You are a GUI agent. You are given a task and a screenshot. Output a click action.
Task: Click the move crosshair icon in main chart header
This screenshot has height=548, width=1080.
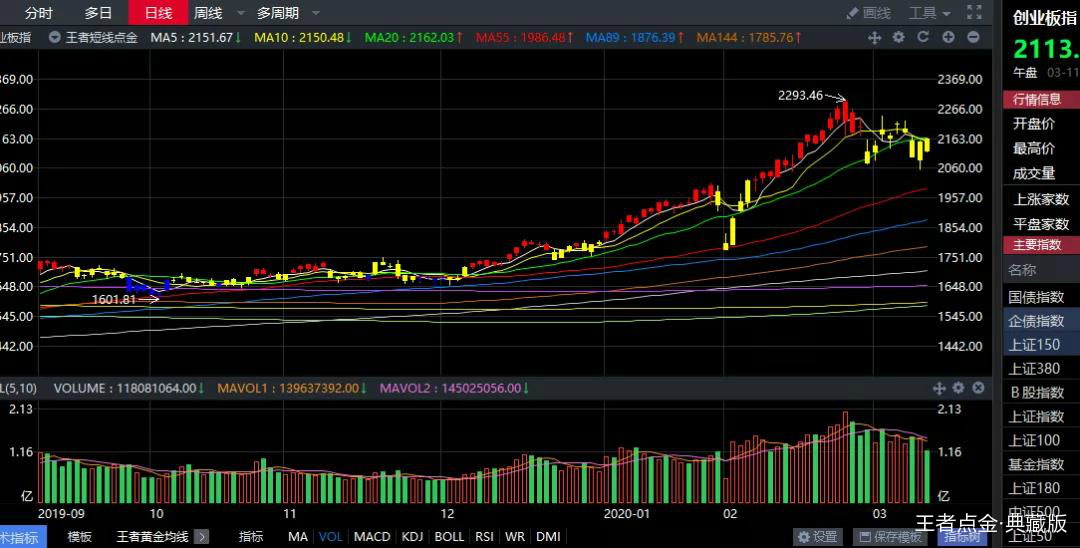coord(874,37)
